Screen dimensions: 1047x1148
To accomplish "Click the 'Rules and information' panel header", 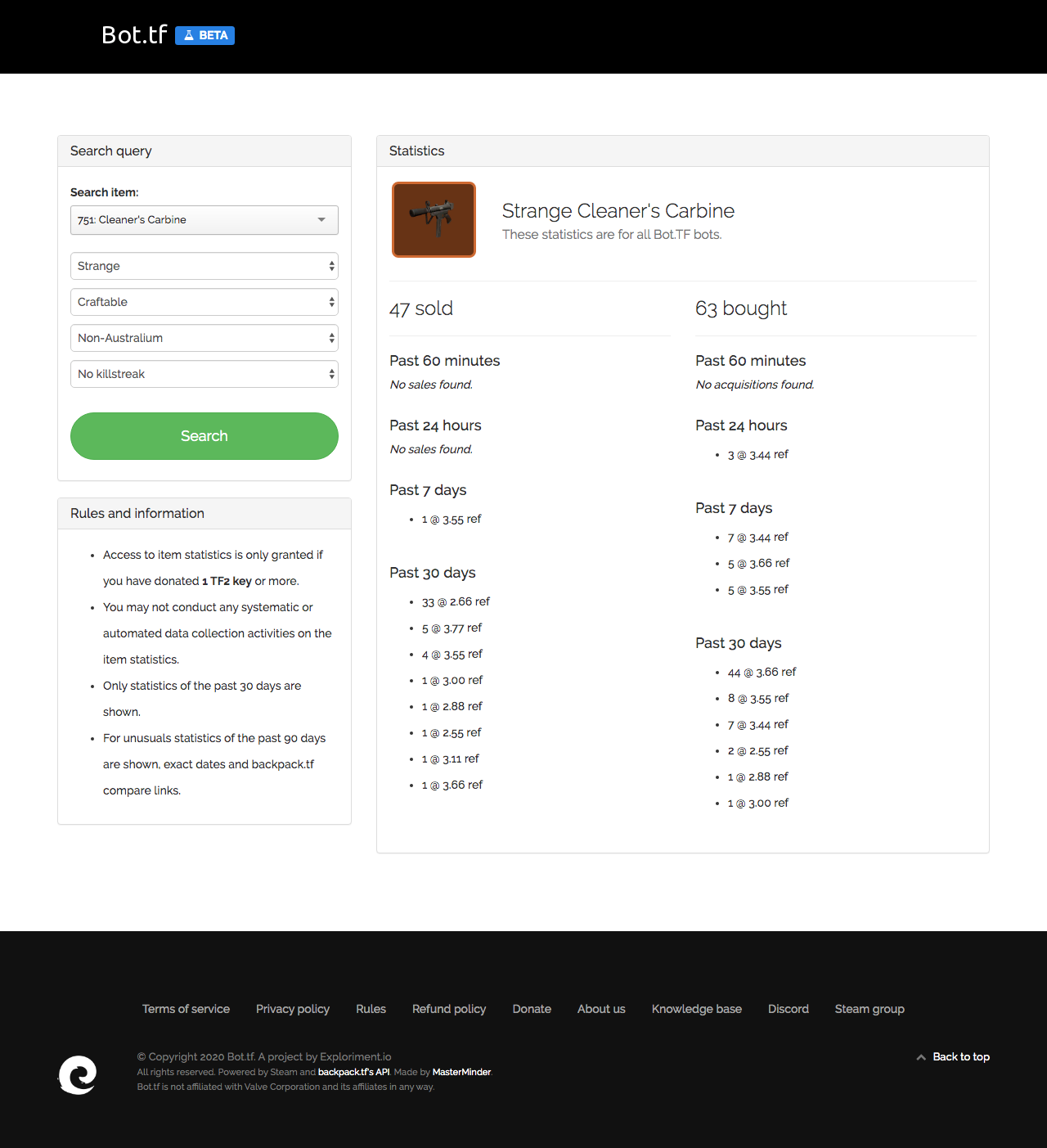I will [204, 513].
